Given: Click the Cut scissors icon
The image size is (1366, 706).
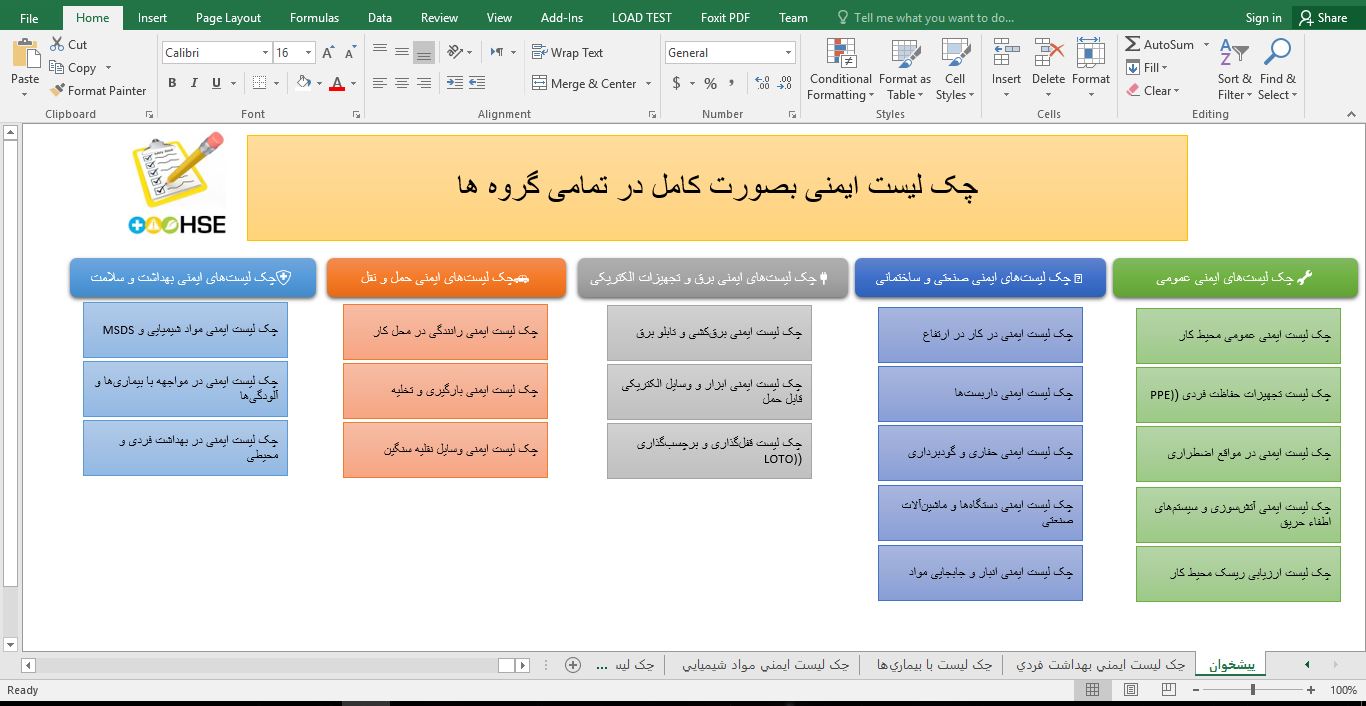Looking at the screenshot, I should click(x=56, y=45).
